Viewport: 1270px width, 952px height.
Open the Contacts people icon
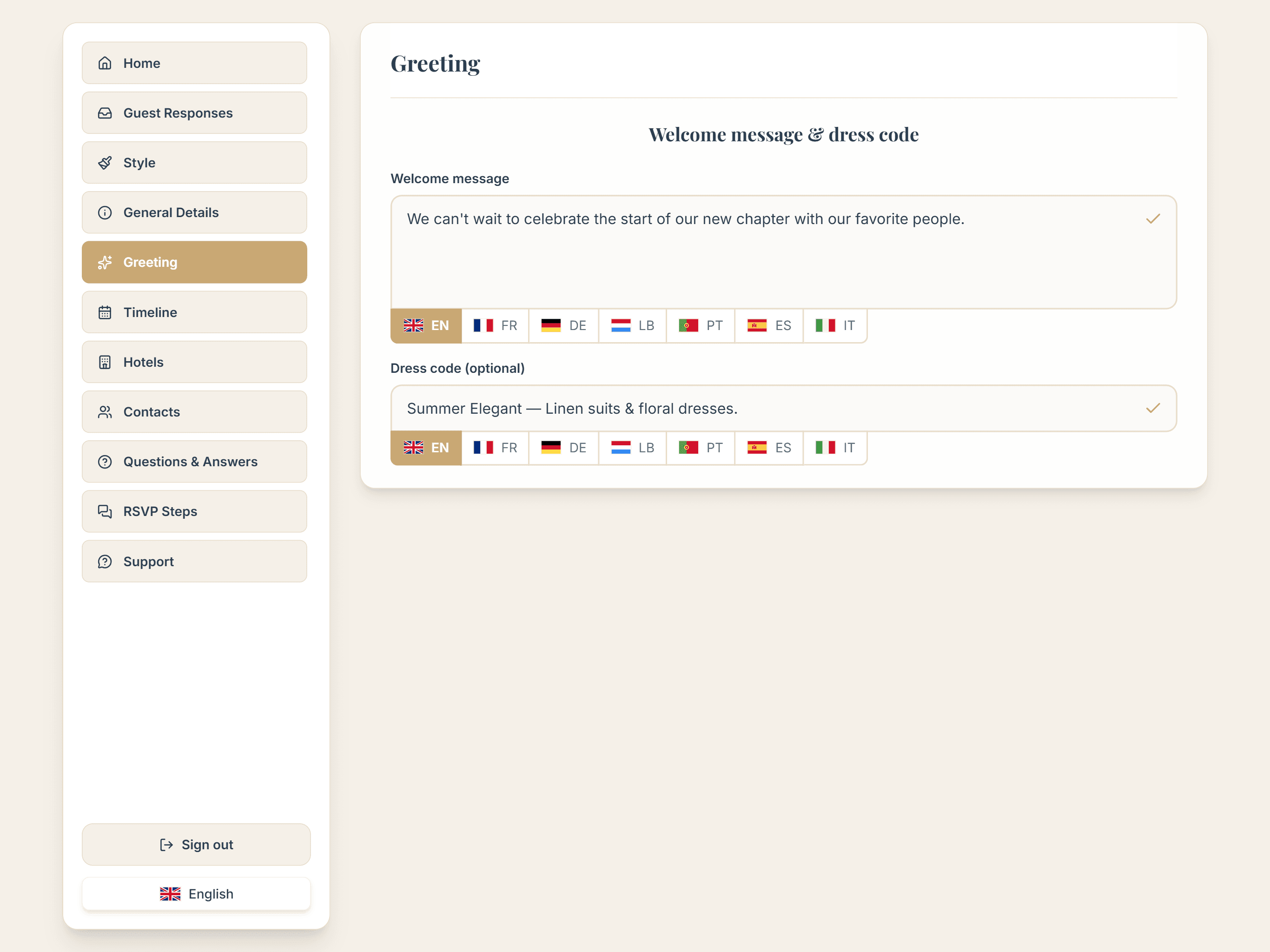point(105,412)
